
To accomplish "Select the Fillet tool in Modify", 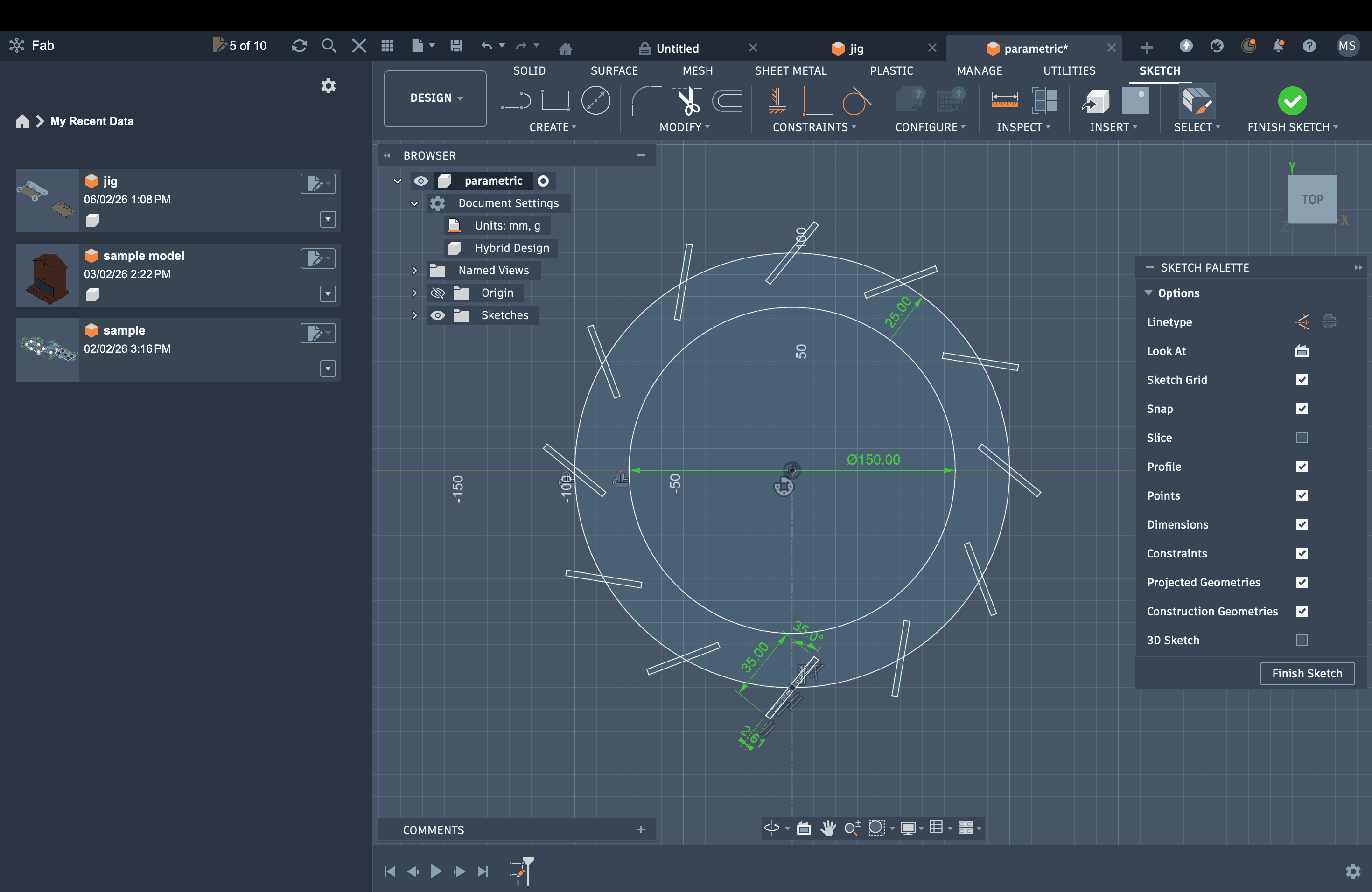I will [645, 101].
